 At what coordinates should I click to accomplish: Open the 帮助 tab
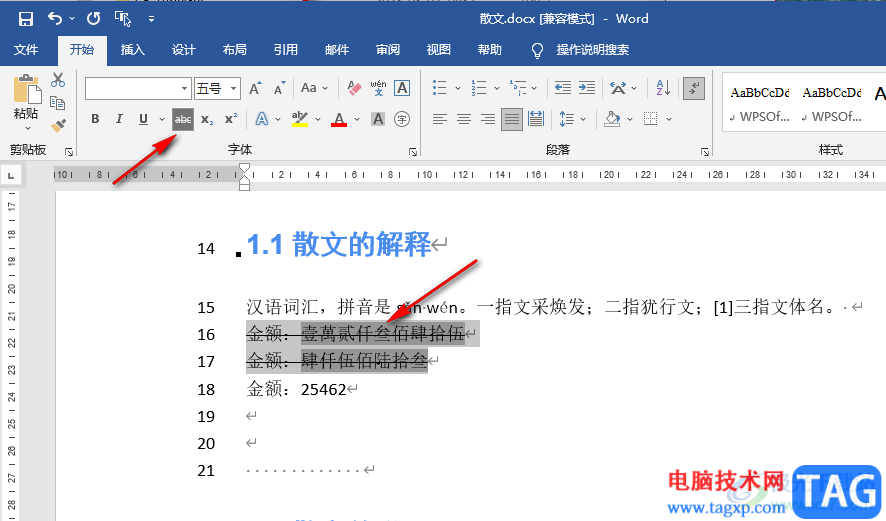489,50
